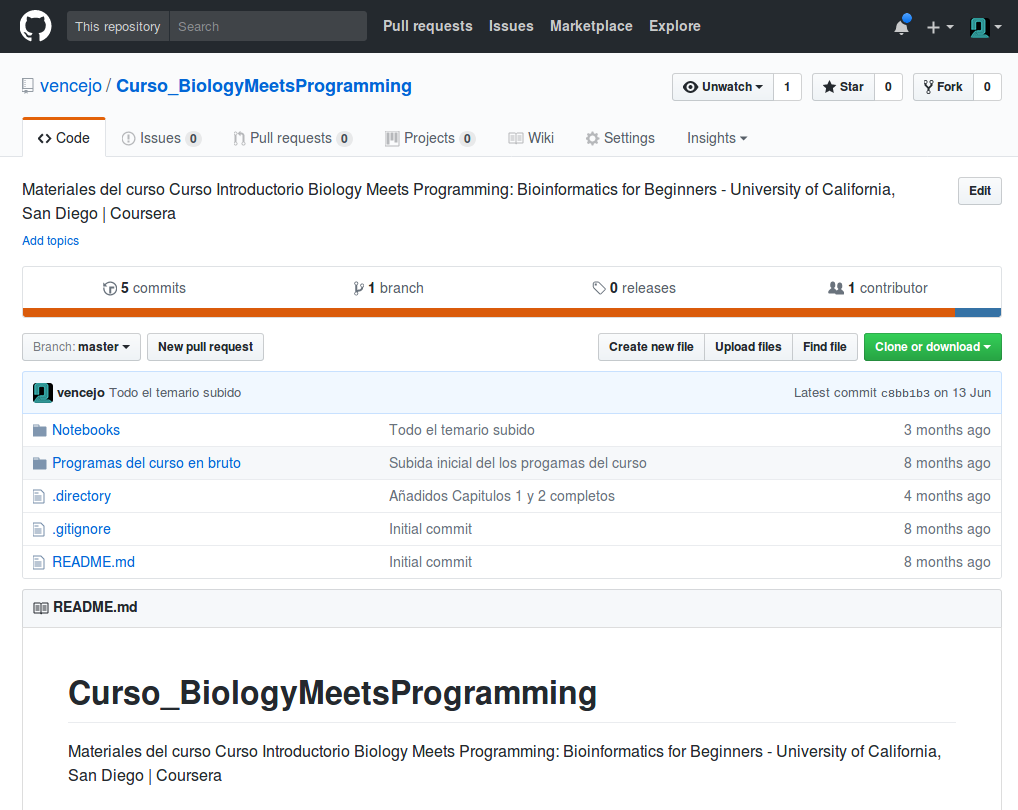Click the repository book icon beside vencejo
The image size is (1018, 810).
[x=27, y=86]
